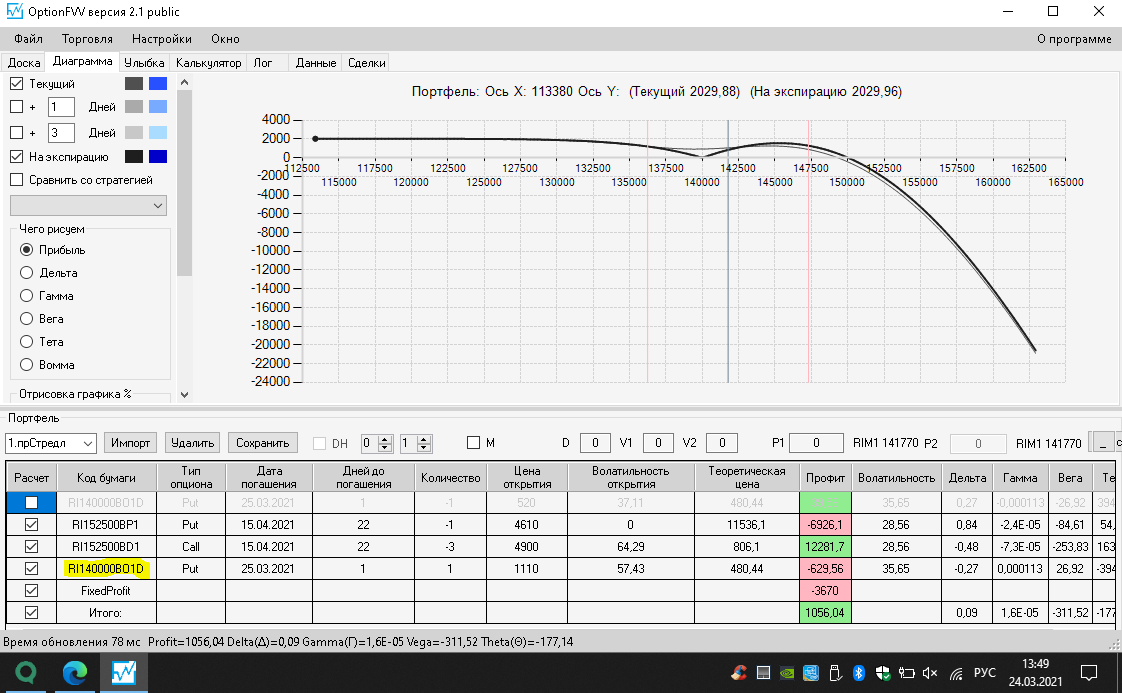This screenshot has height=693, width=1122.
Task: Increment the first DH spinner showing 0
Action: click(x=385, y=439)
